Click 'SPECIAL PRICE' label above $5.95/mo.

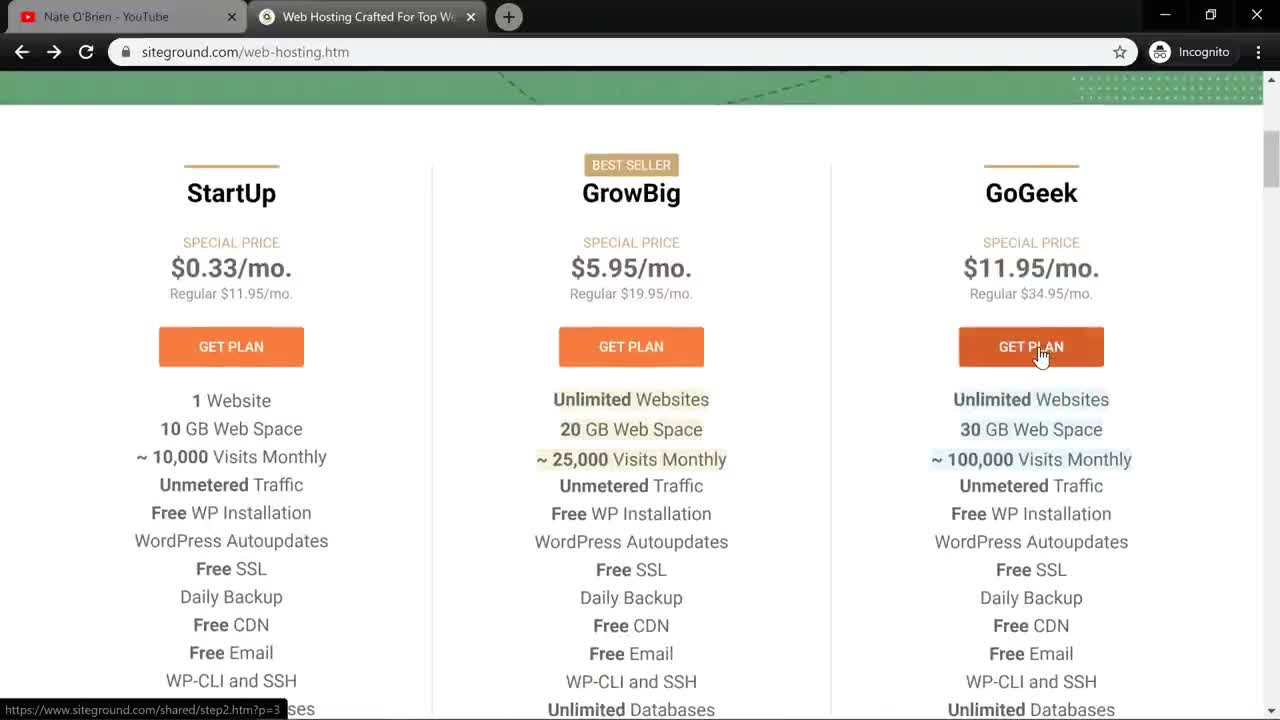(631, 243)
